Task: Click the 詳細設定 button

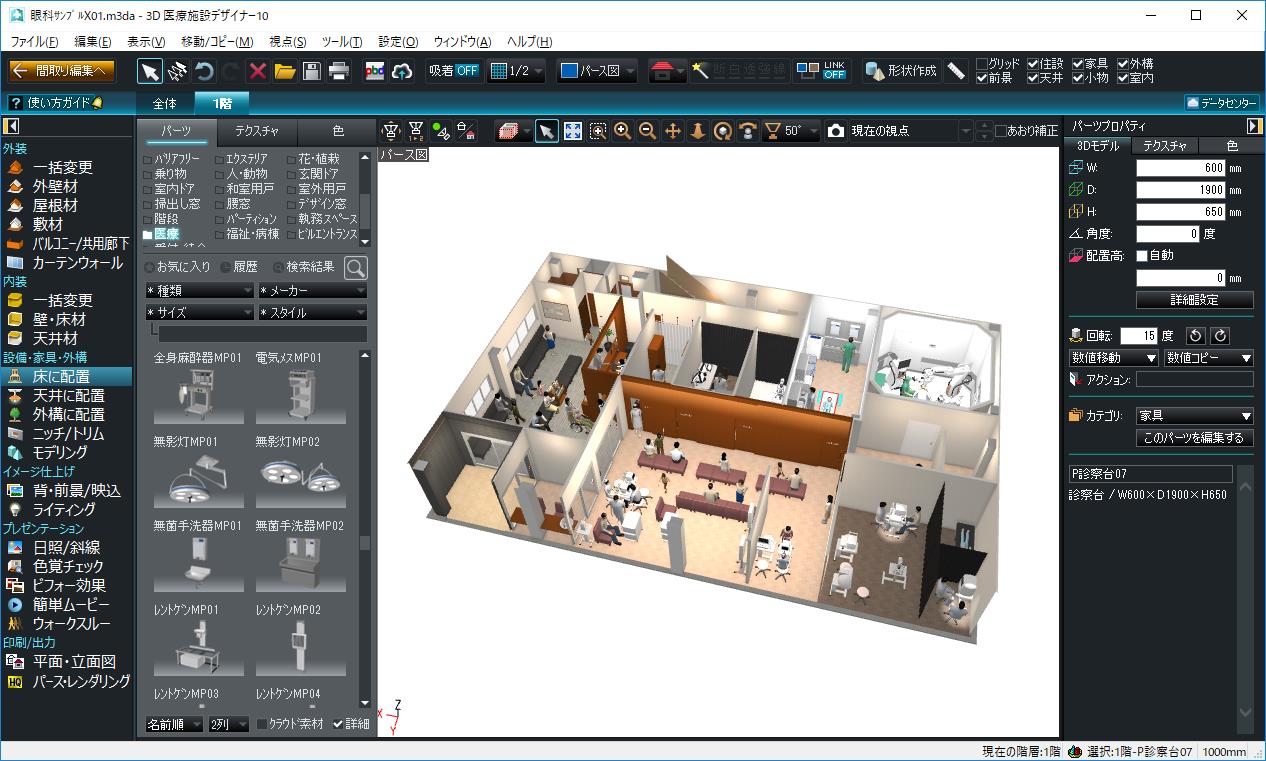Action: point(1194,300)
